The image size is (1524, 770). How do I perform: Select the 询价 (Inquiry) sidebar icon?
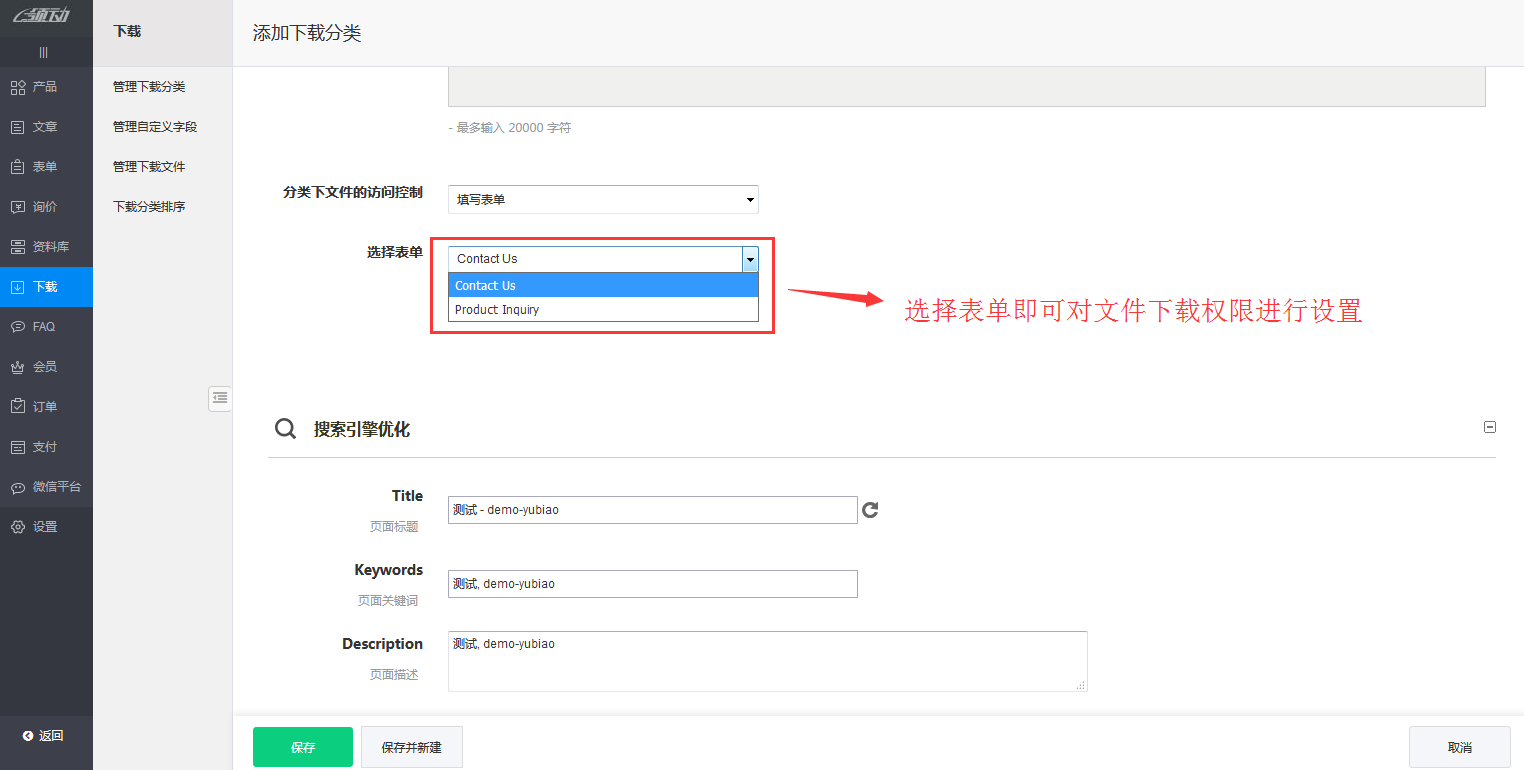18,207
